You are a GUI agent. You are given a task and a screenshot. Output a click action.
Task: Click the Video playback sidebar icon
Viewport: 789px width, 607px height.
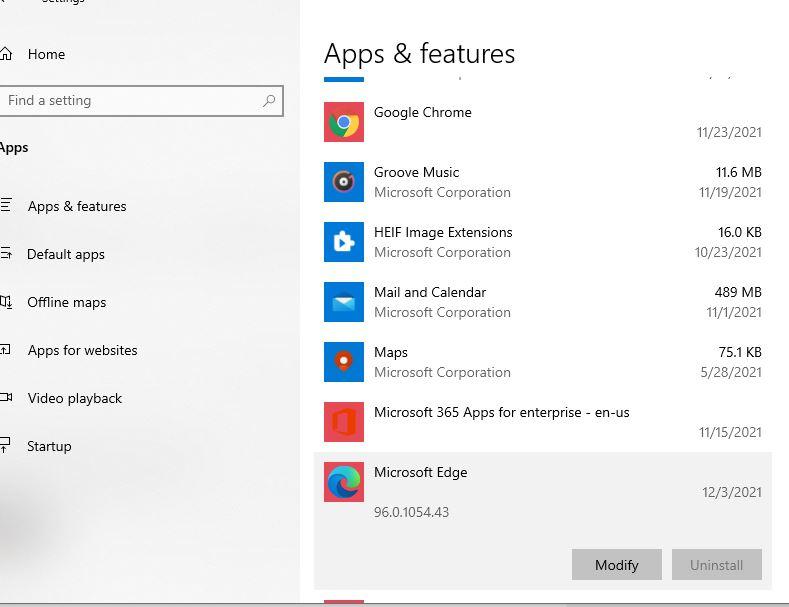(6, 398)
